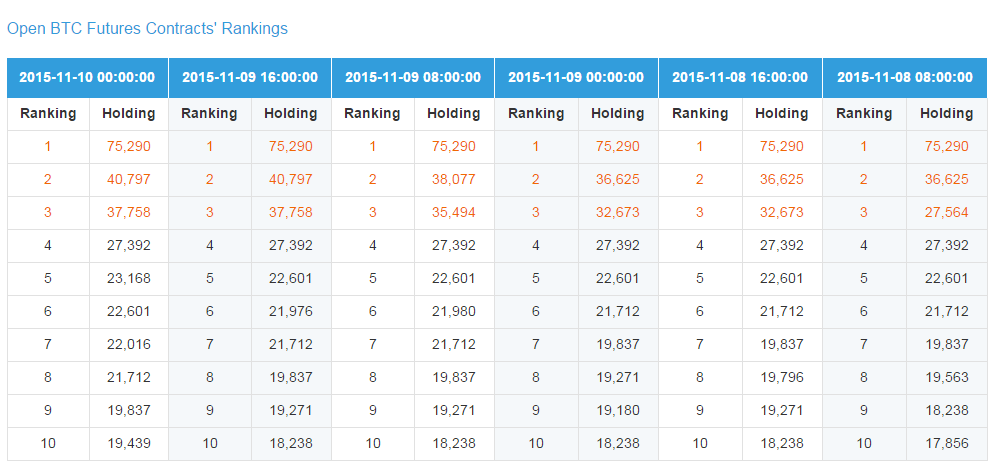Click Holding subheader under 2015-11-09 08:00:00

tap(453, 114)
